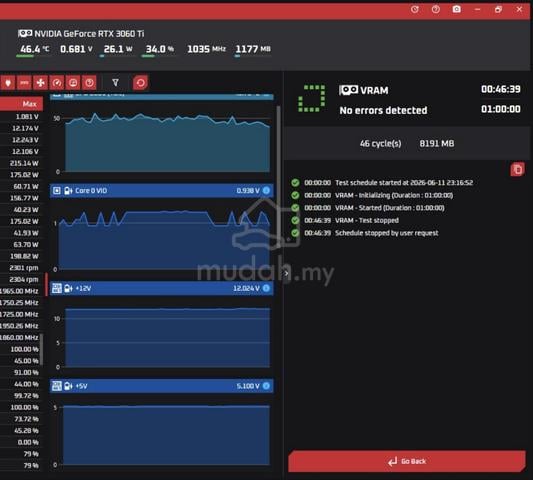Screen dimensions: 533x480
Task: Click the 46.4 °C GPU temperature readout
Action: point(34,49)
